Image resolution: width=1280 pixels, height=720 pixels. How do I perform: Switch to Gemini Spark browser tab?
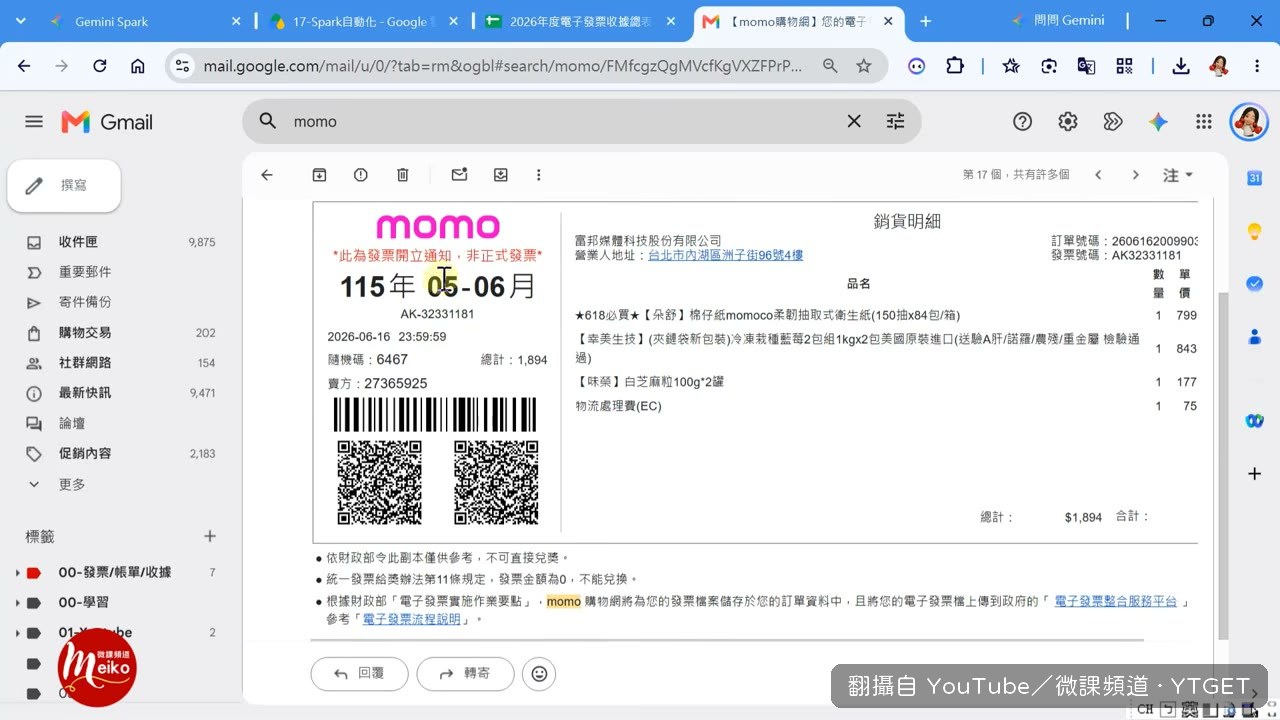click(x=144, y=21)
